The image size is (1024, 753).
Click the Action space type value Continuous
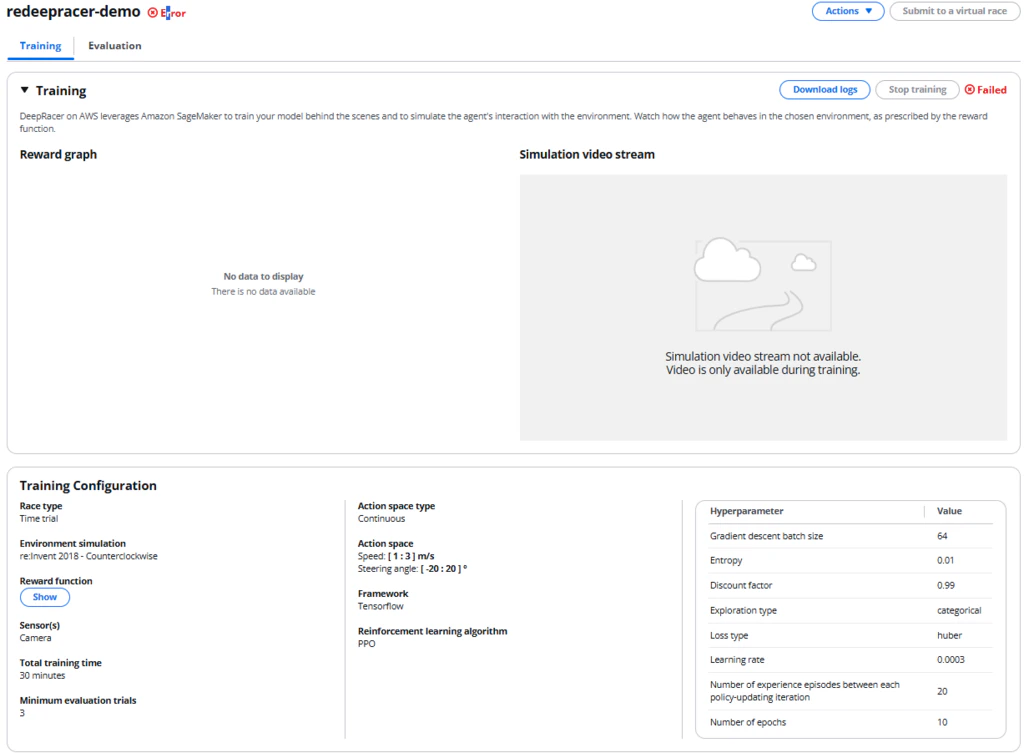(381, 519)
